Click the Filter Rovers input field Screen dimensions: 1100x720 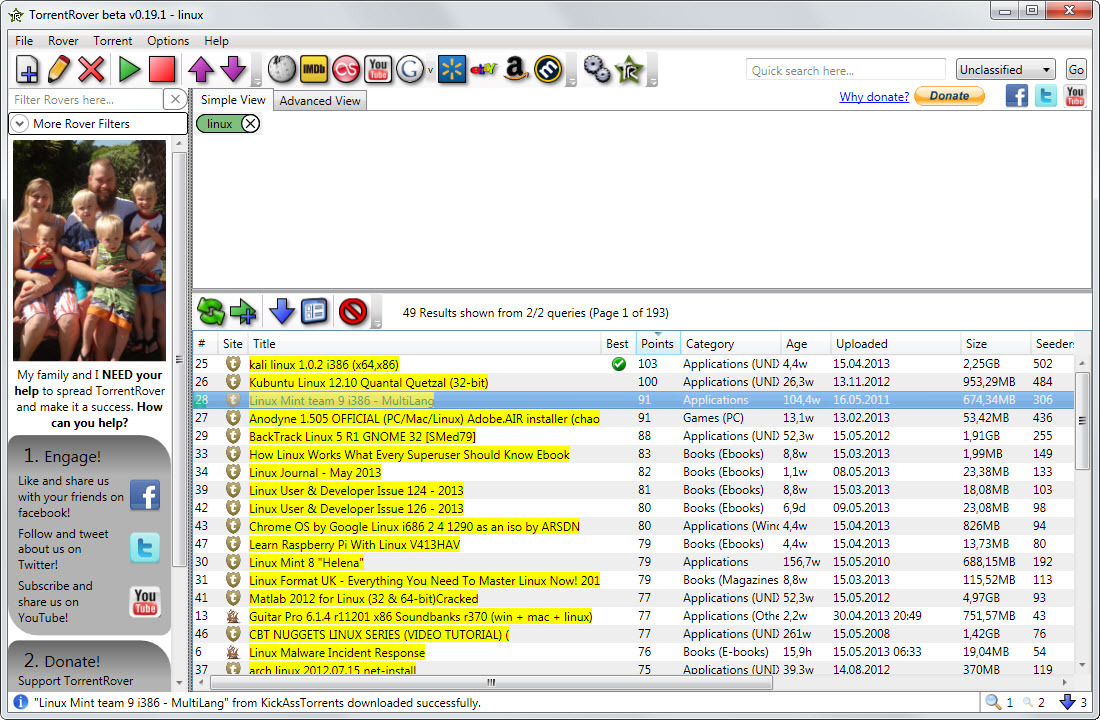[86, 99]
